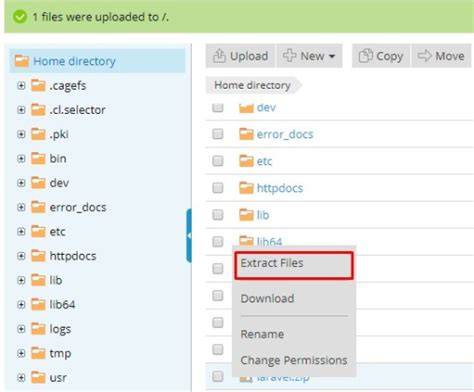Choose Extract Files from context menu
The width and height of the screenshot is (474, 392).
point(293,265)
